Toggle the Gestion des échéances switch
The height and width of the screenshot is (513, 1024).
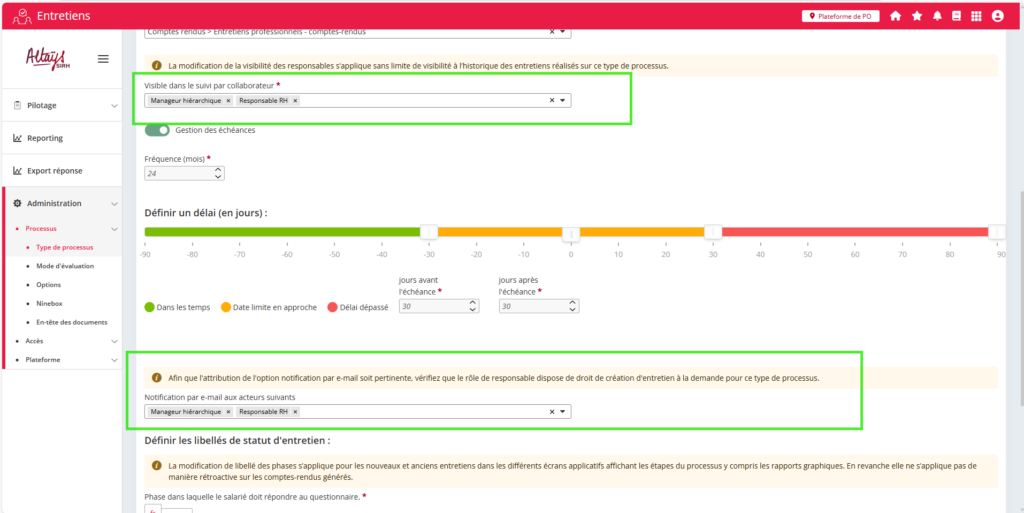(157, 130)
